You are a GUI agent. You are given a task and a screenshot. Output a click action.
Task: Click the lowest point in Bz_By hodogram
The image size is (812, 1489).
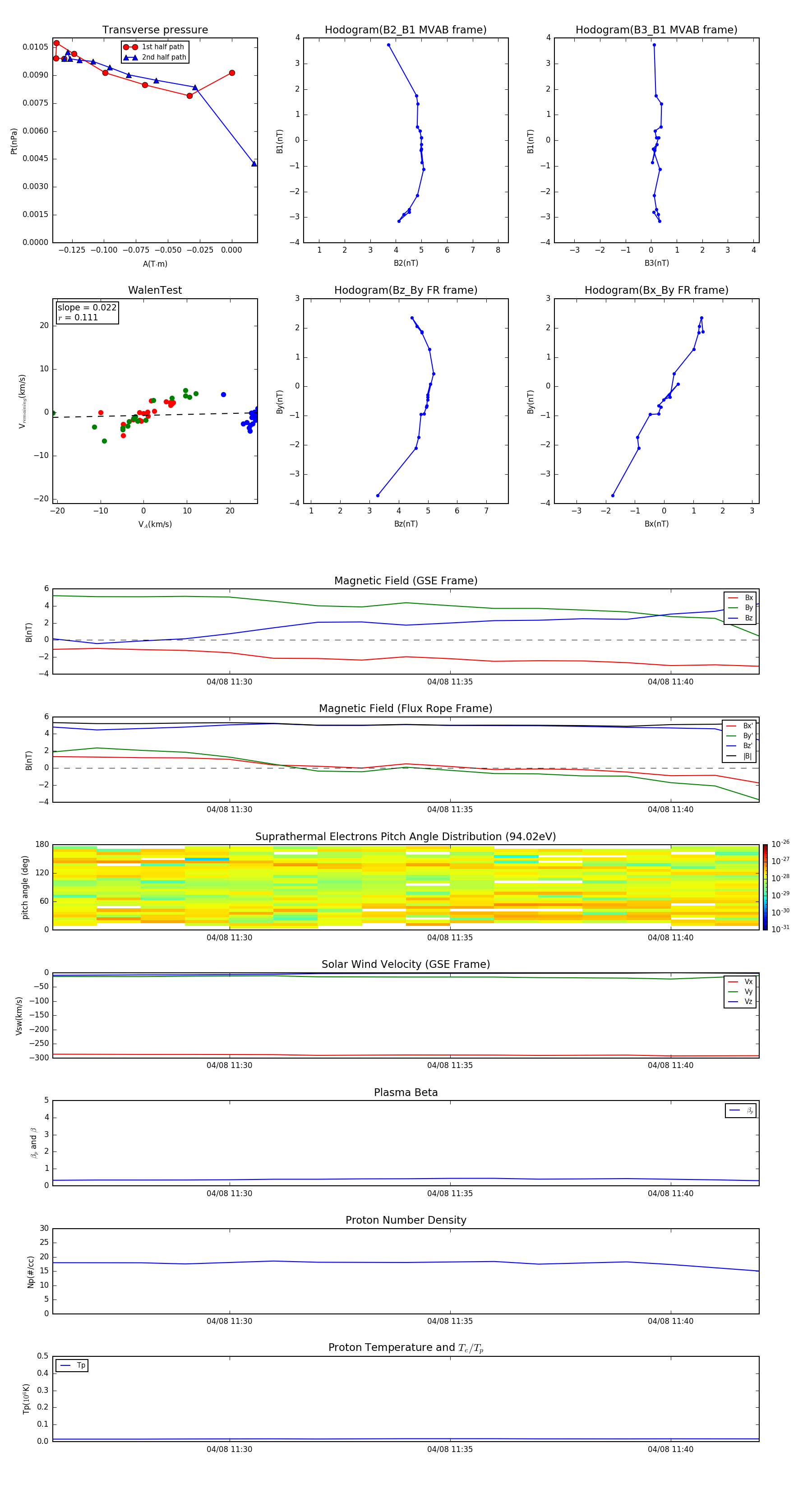[x=378, y=495]
